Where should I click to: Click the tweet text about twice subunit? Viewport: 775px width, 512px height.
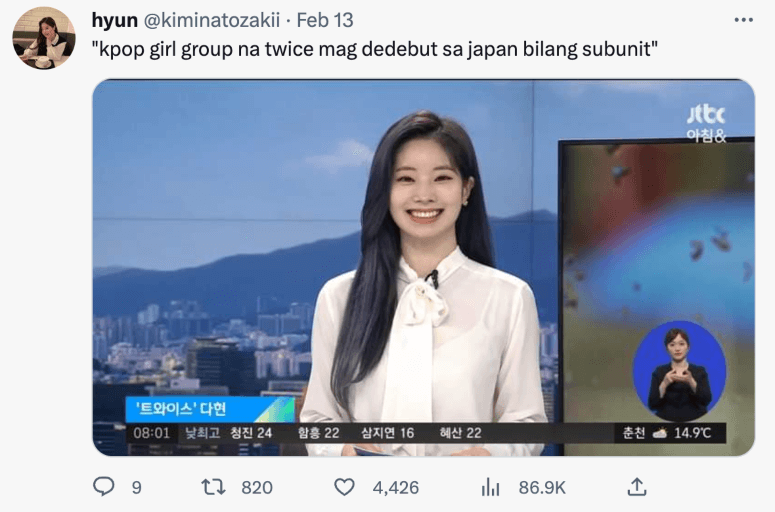pyautogui.click(x=375, y=49)
